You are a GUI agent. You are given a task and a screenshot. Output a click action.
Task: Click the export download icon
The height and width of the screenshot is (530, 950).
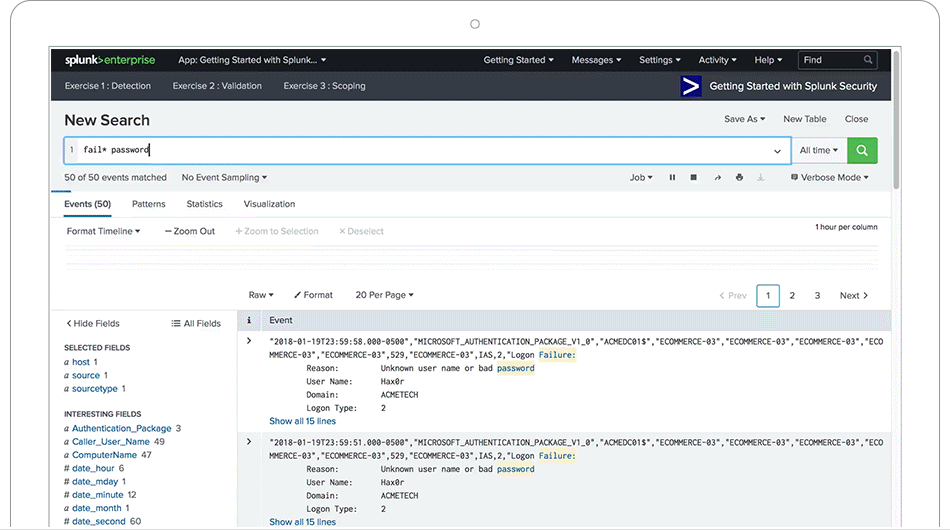point(760,177)
